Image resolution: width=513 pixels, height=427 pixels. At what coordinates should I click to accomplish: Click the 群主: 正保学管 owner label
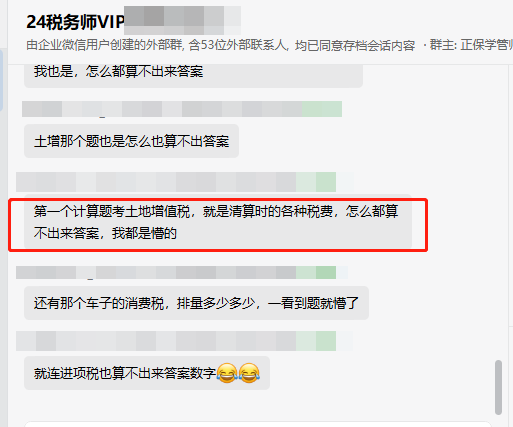(471, 45)
